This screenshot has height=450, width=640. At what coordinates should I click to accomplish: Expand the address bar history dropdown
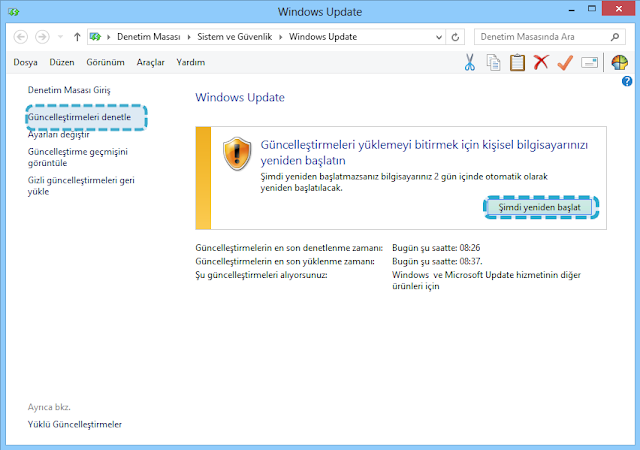pyautogui.click(x=439, y=37)
